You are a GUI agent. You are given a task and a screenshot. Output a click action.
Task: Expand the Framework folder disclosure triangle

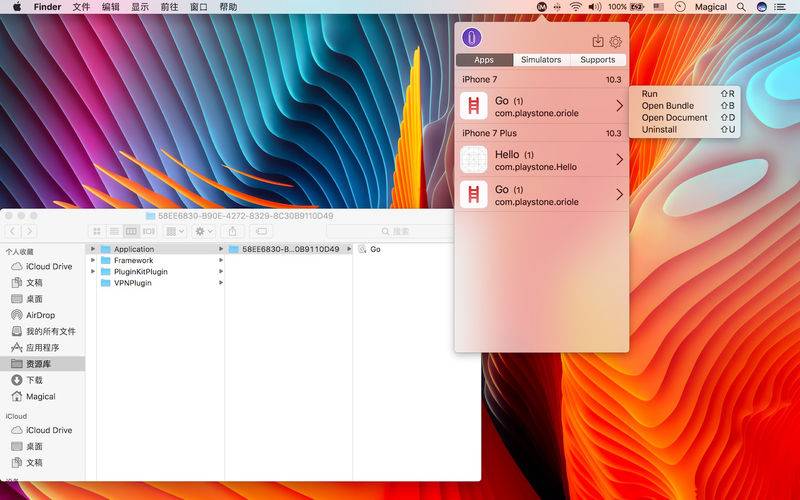click(93, 260)
